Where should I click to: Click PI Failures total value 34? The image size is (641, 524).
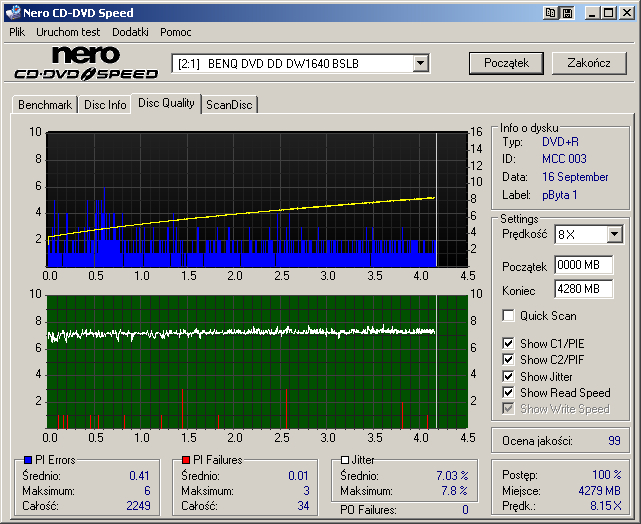303,506
